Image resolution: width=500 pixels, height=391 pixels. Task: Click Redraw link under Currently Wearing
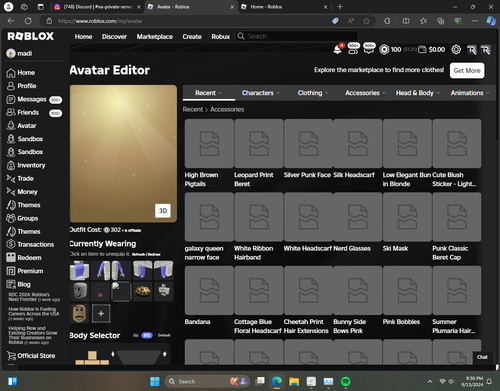click(154, 254)
